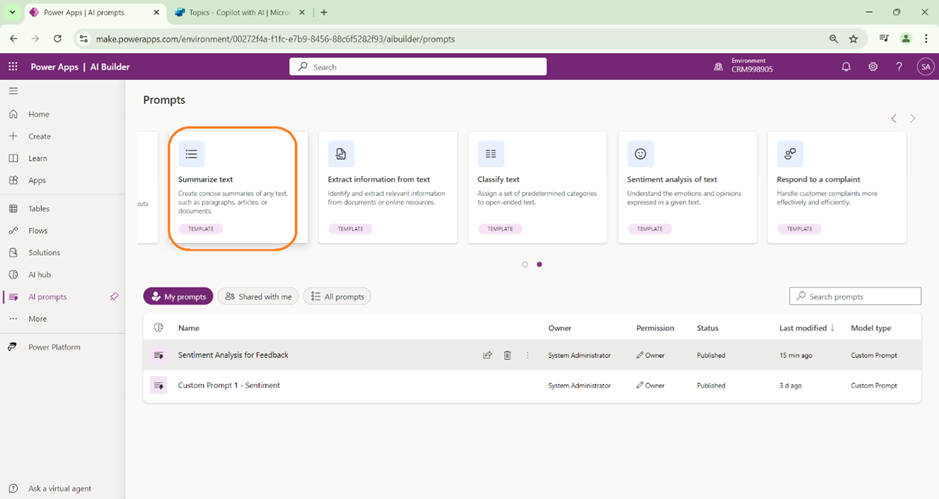
Task: Open the settings gear in header
Action: coord(873,67)
